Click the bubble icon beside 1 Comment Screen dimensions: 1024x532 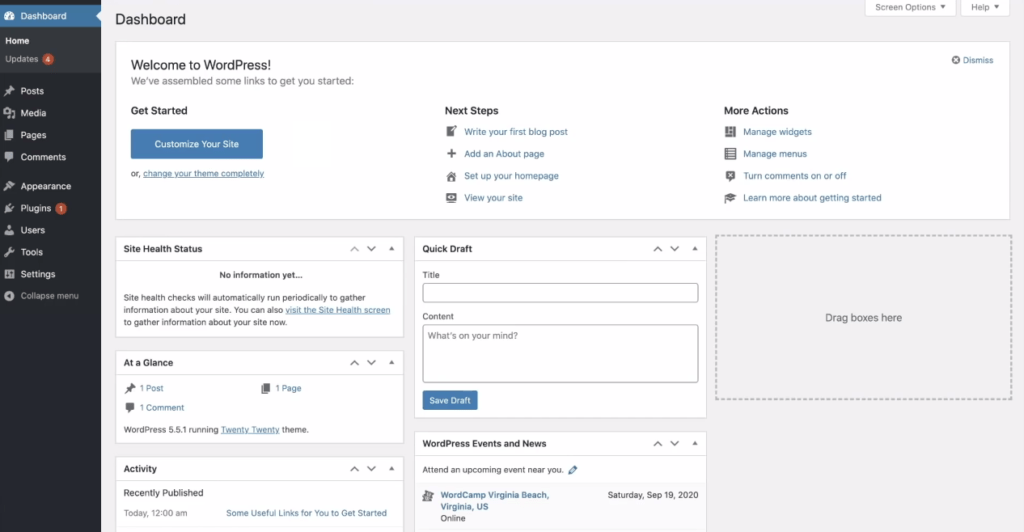(130, 407)
